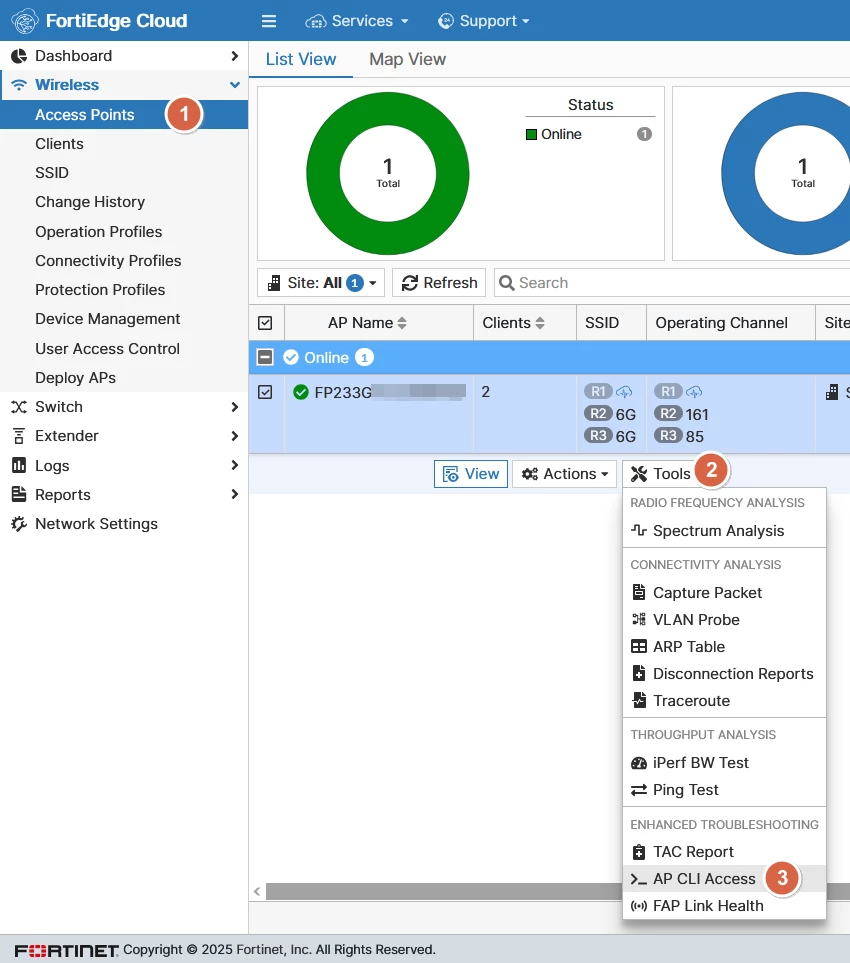Open the Services dropdown
Viewport: 850px width, 963px height.
tap(357, 21)
